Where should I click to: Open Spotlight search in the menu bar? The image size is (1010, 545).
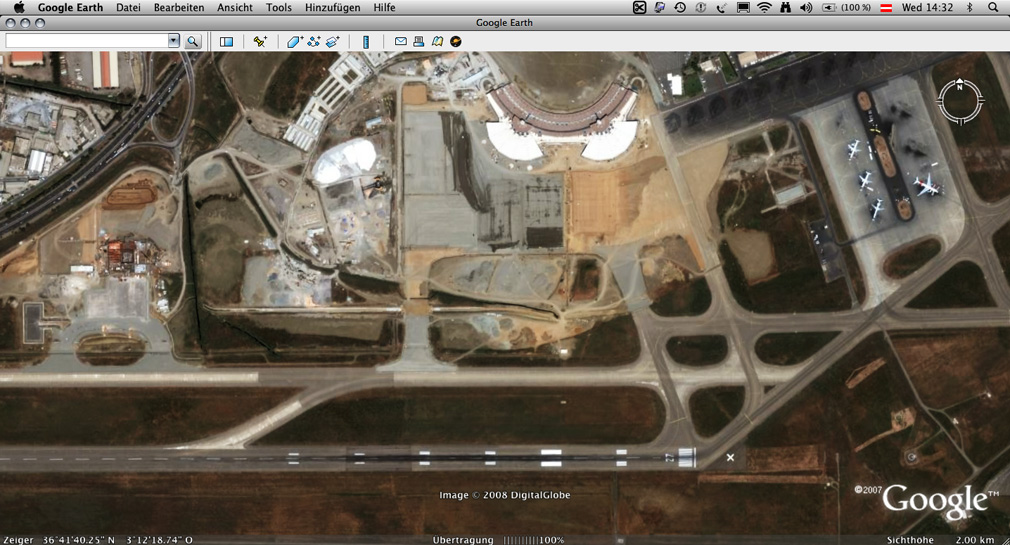point(993,7)
